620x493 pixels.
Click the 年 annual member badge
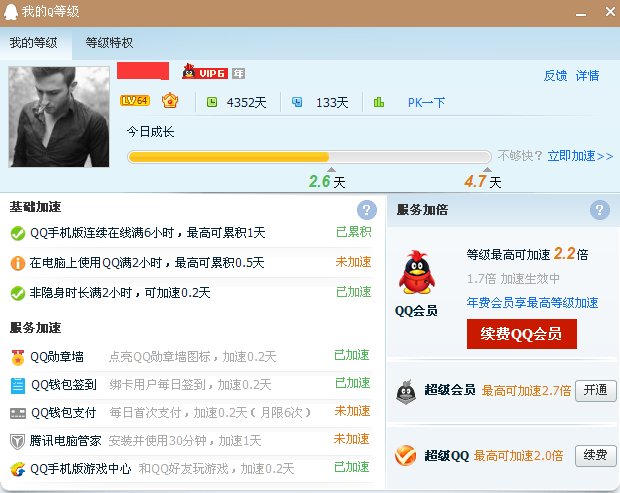pyautogui.click(x=238, y=74)
